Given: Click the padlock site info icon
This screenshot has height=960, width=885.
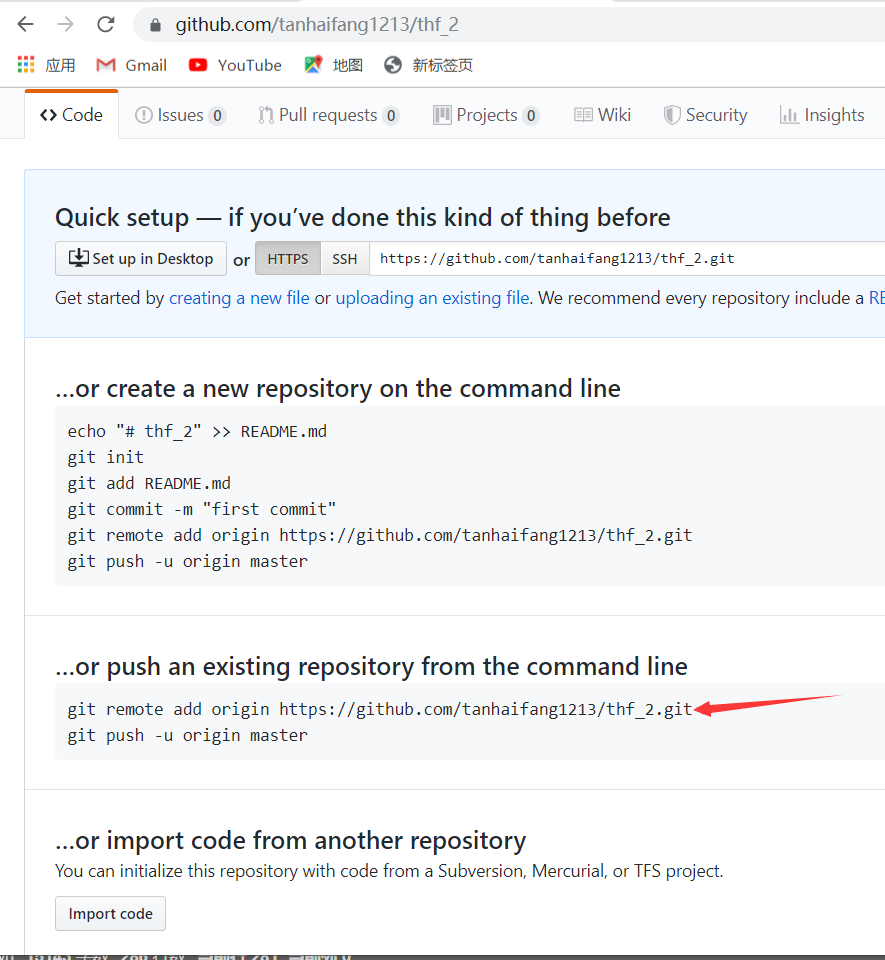Looking at the screenshot, I should coord(155,25).
